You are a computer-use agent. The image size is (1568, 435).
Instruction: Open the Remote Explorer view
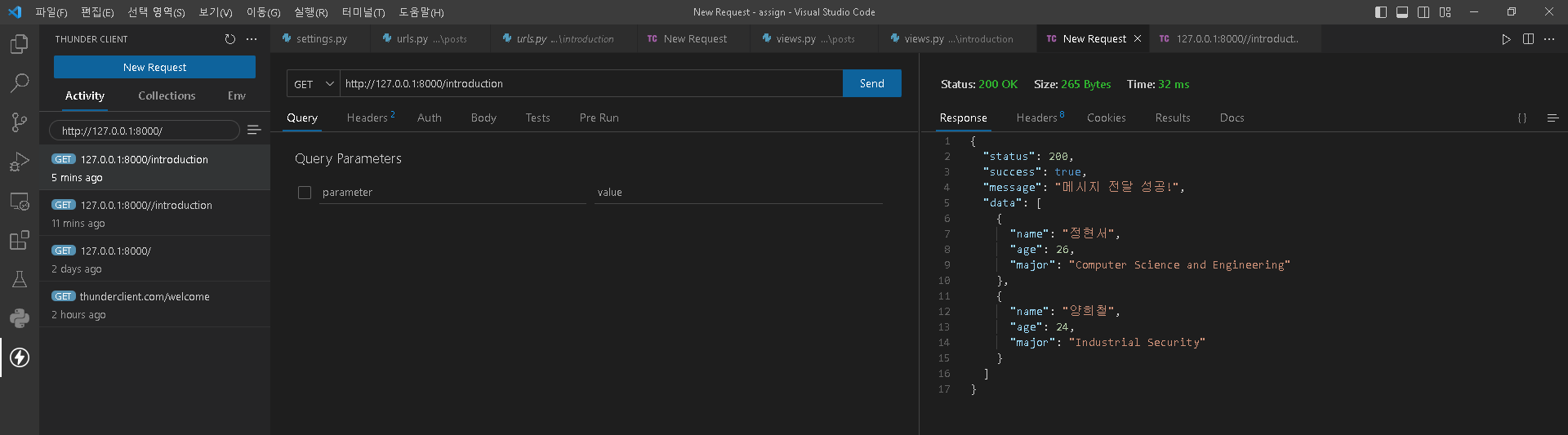pyautogui.click(x=19, y=201)
